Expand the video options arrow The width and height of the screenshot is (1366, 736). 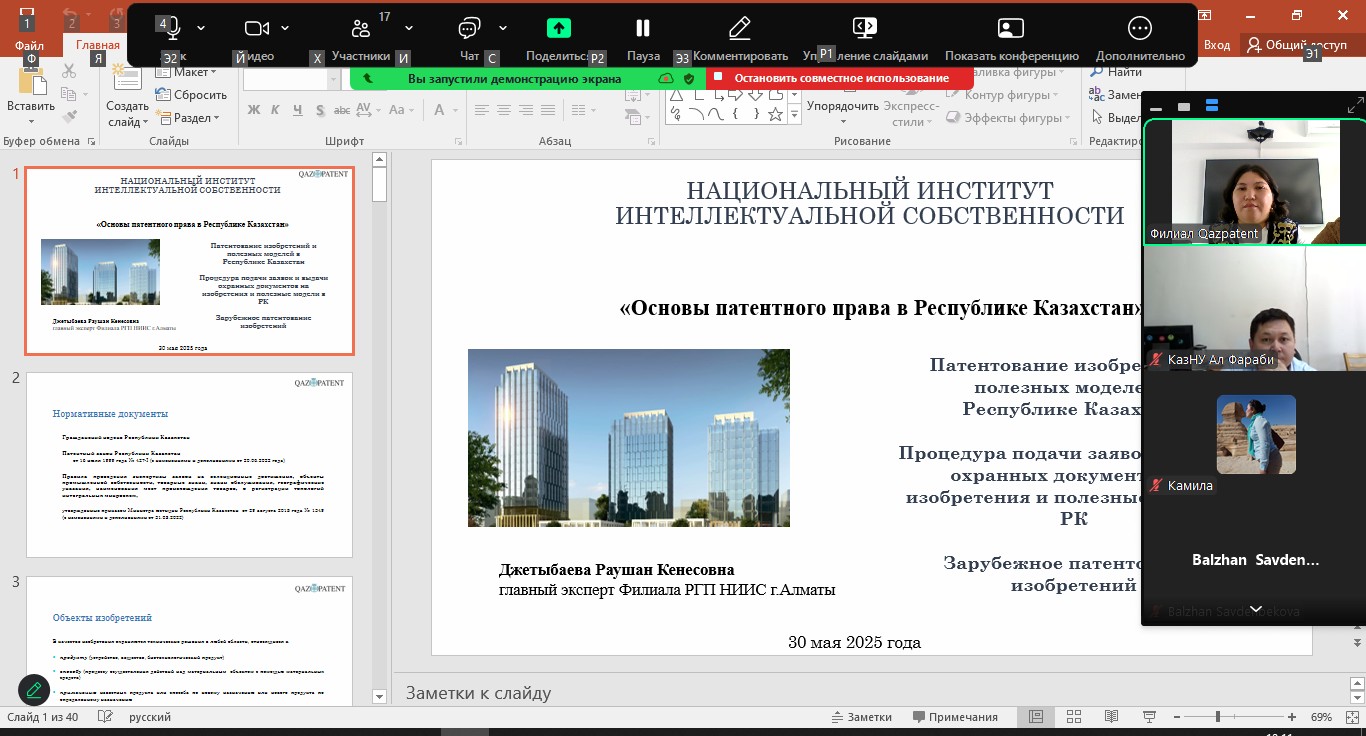(285, 28)
